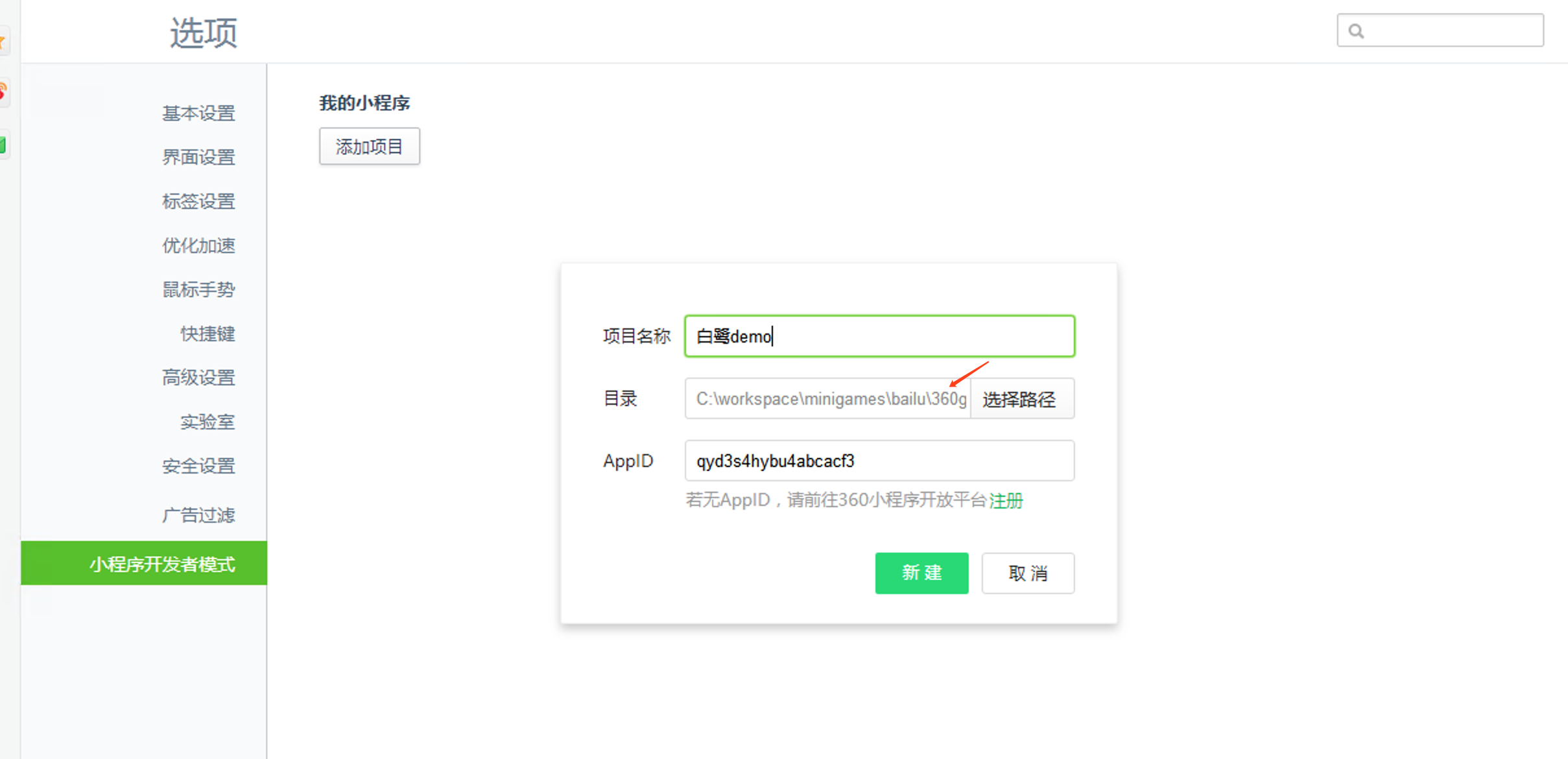The image size is (1568, 759).
Task: Open 界面设置 in sidebar
Action: (x=198, y=157)
